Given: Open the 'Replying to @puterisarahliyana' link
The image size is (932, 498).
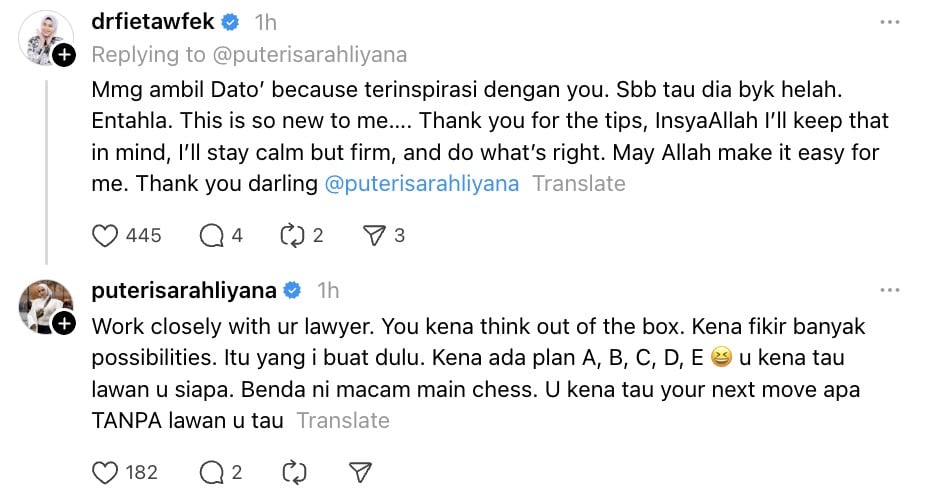Looking at the screenshot, I should pos(249,54).
